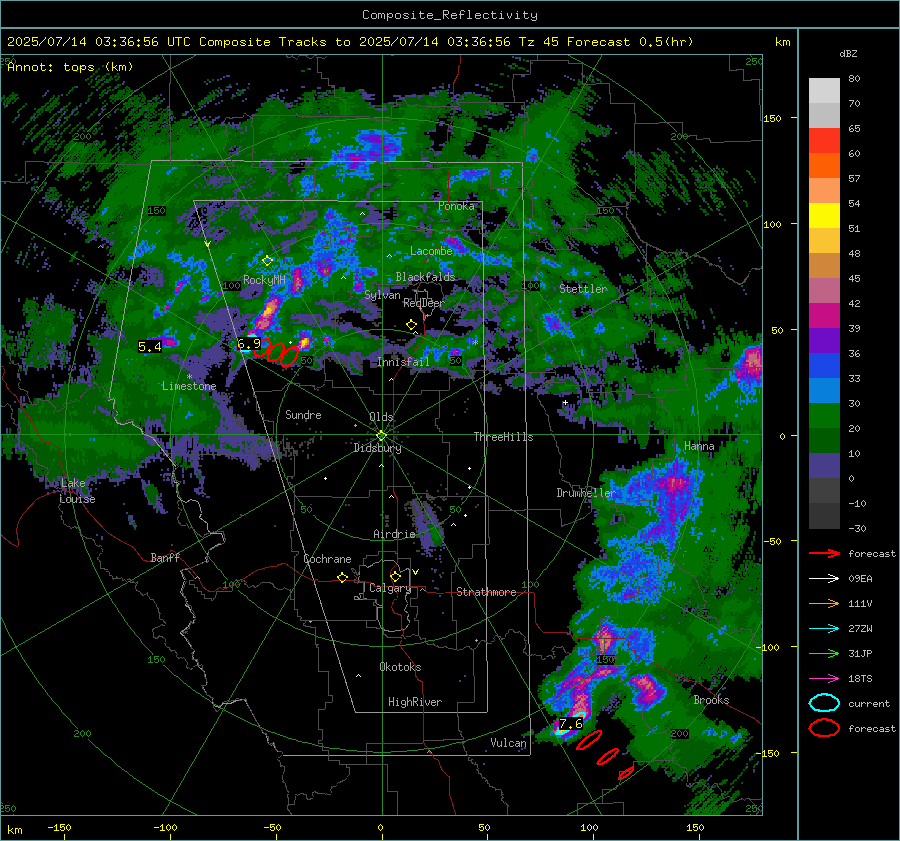Click the 'Annot: tops (km)' annotation text
This screenshot has height=841, width=900.
[71, 67]
